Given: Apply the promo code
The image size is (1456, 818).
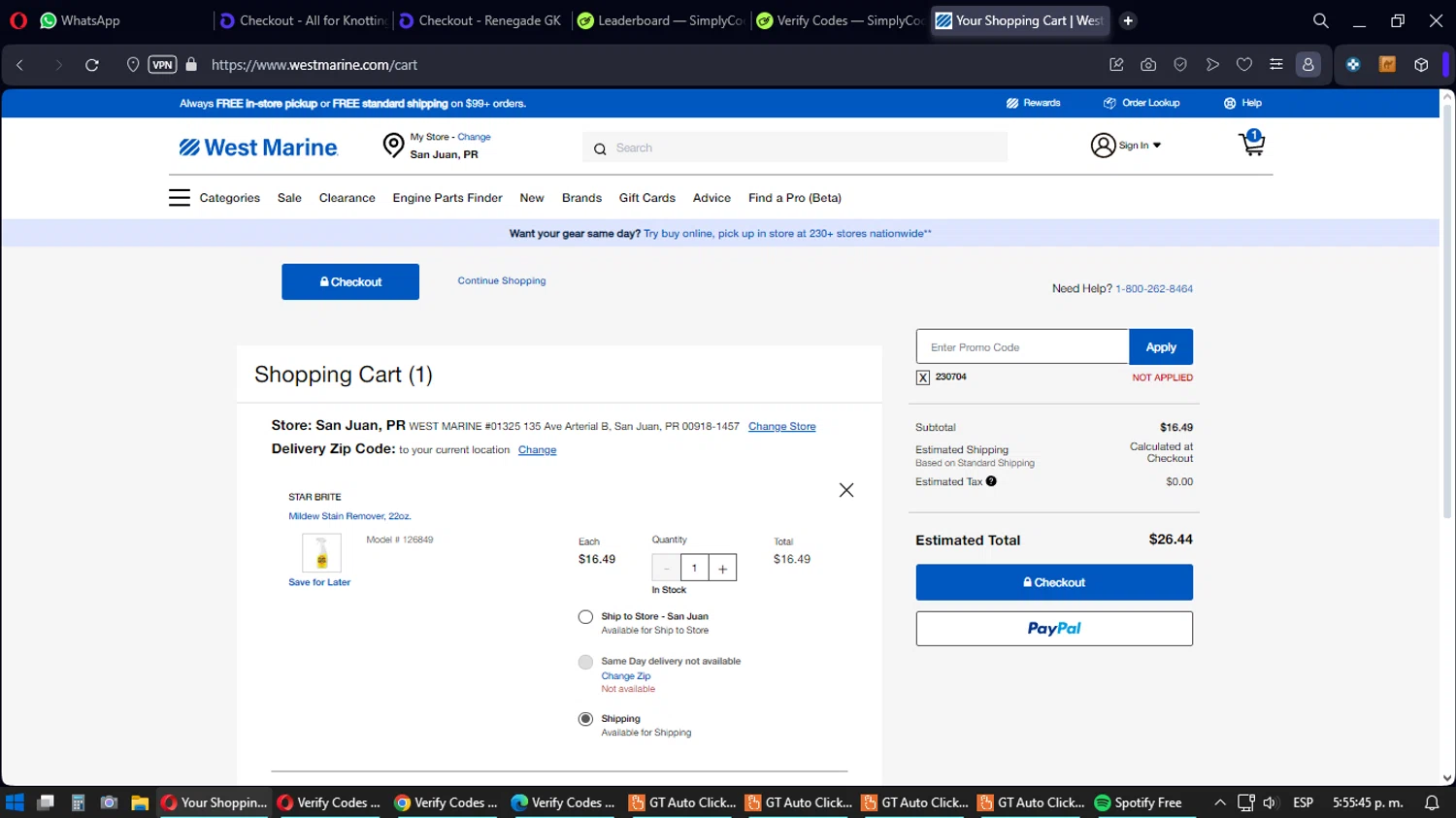Looking at the screenshot, I should click(1161, 347).
